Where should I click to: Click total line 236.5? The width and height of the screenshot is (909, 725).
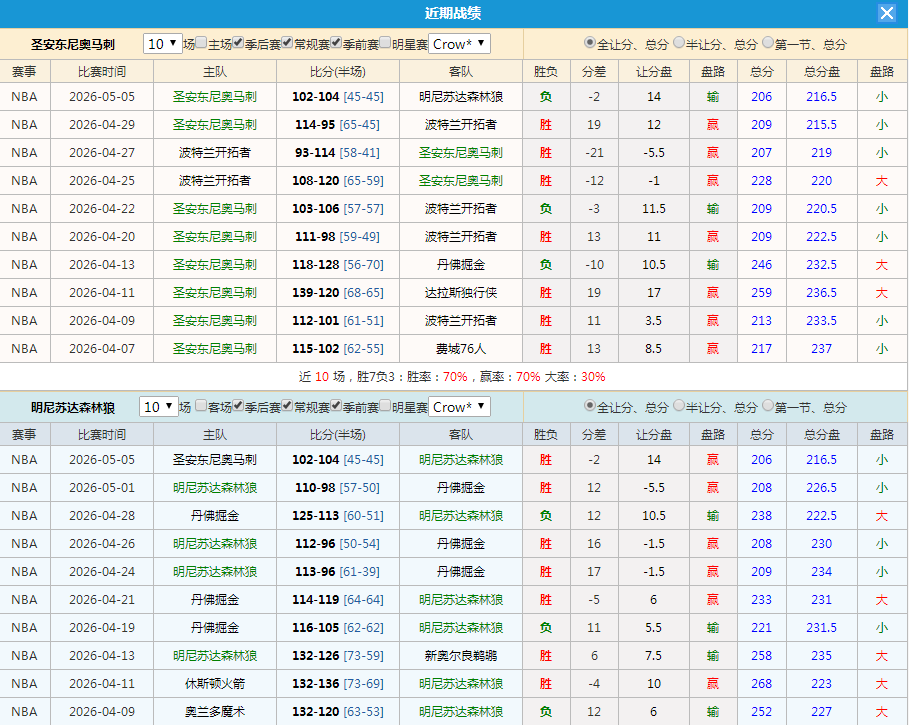pyautogui.click(x=821, y=293)
